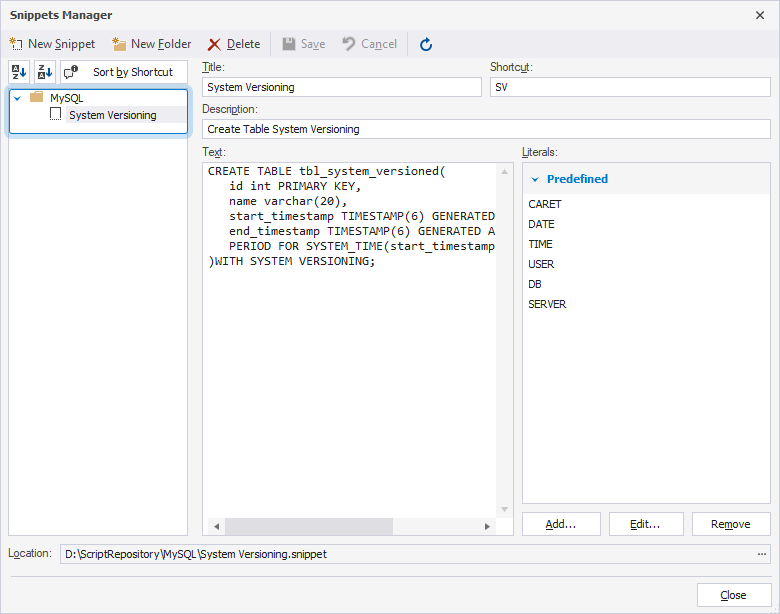Click the start_timestamp TIMESTAMP(6) line
Screen dimensions: 780x614
362,216
